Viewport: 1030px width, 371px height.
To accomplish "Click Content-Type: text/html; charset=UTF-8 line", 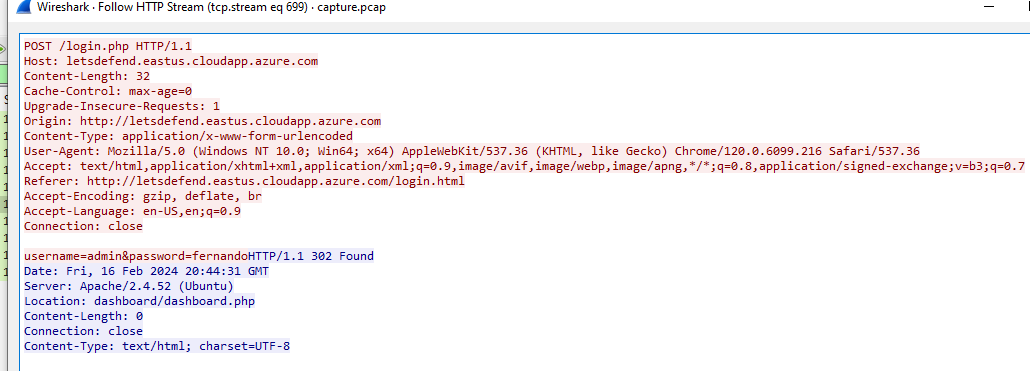I will (157, 346).
